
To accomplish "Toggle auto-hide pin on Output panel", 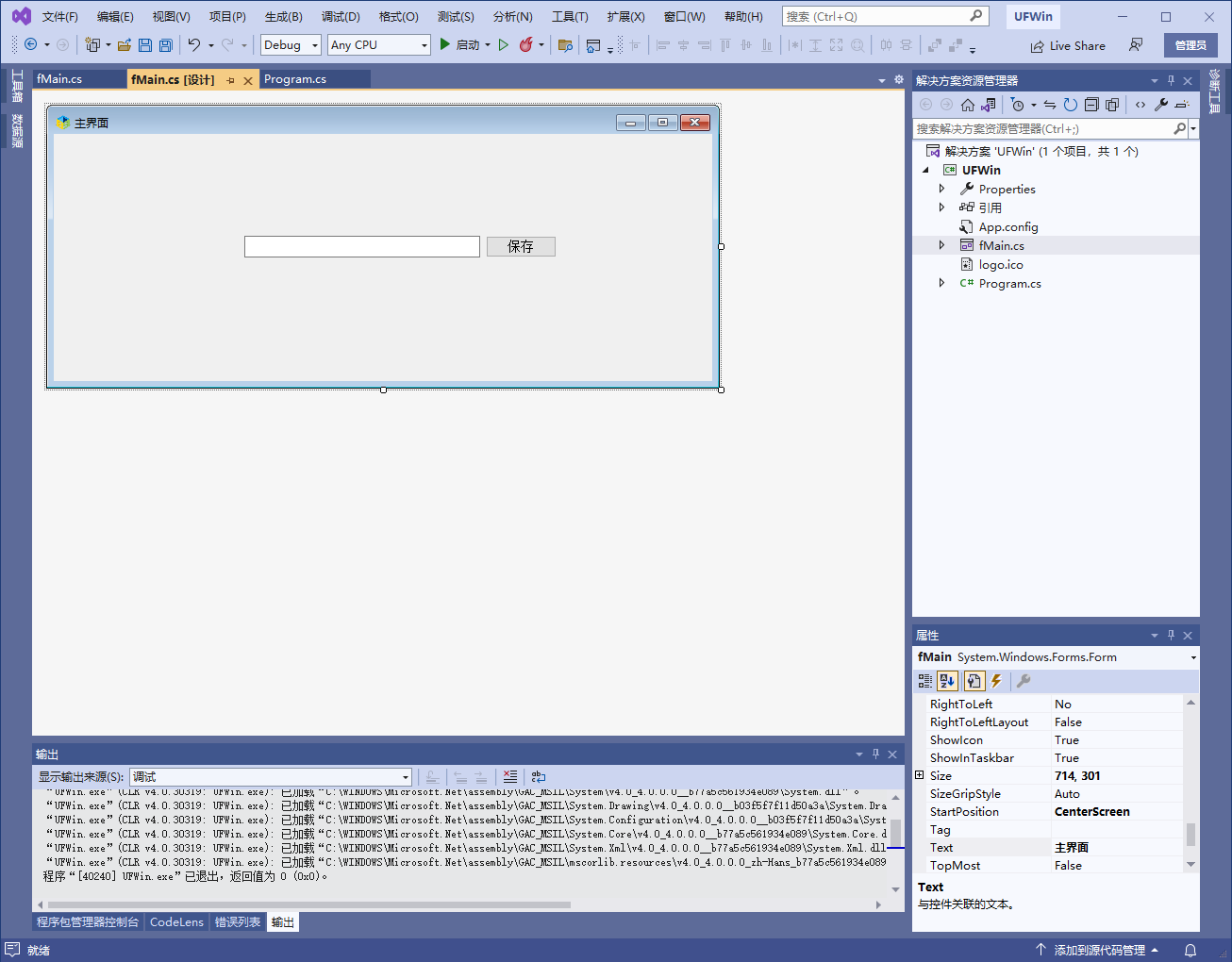I will [x=876, y=754].
